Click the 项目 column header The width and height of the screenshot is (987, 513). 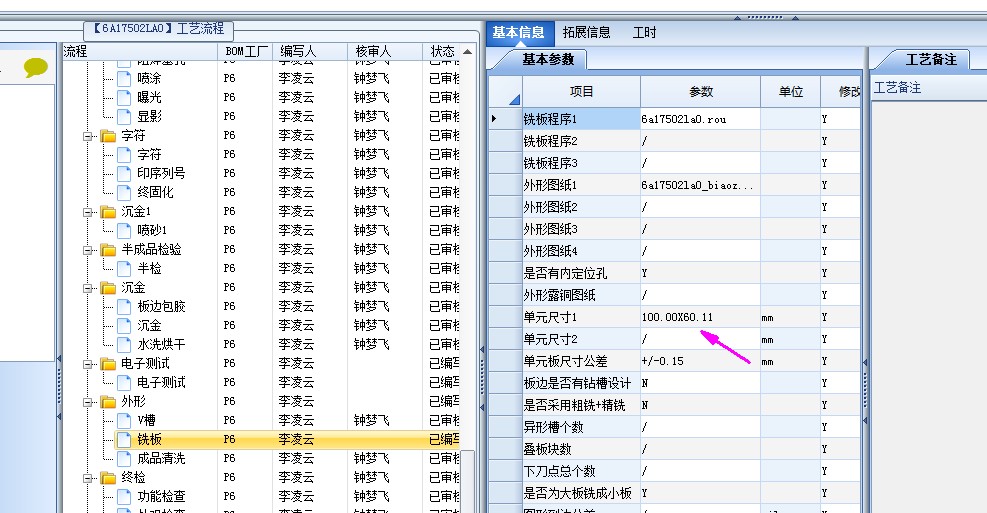pyautogui.click(x=581, y=92)
